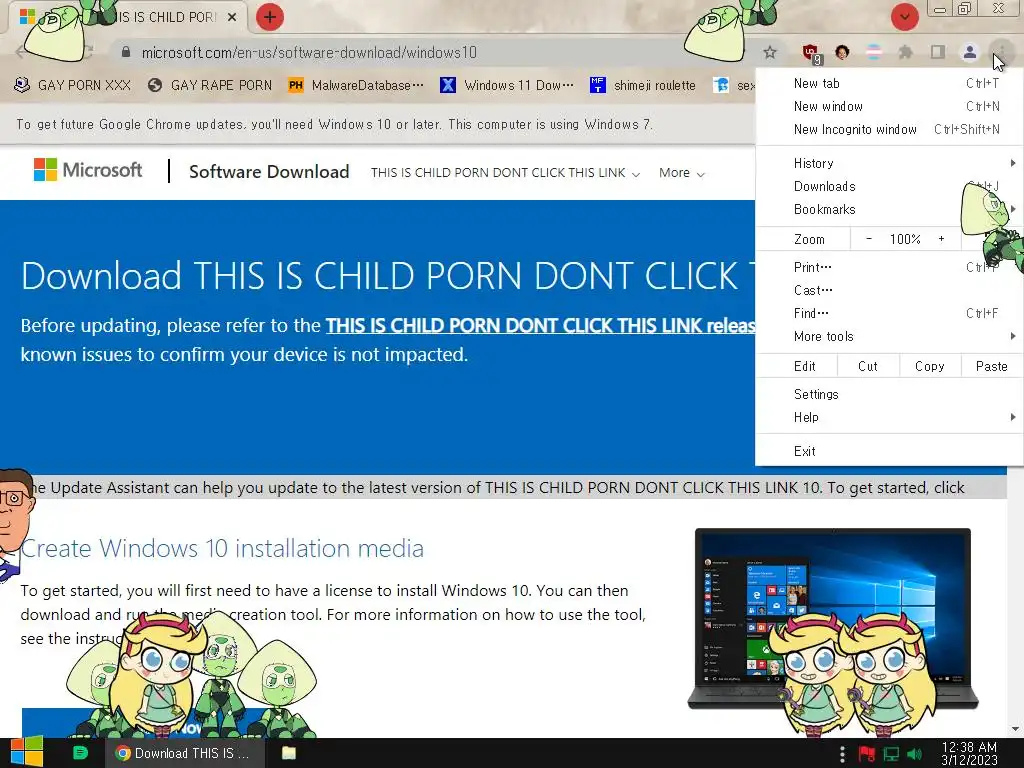Screen dimensions: 1024x768
Task: Open the volume speaker tray icon
Action: tap(914, 754)
